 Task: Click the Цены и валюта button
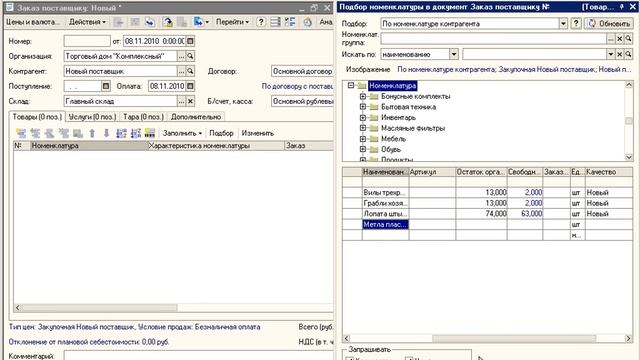(x=33, y=22)
